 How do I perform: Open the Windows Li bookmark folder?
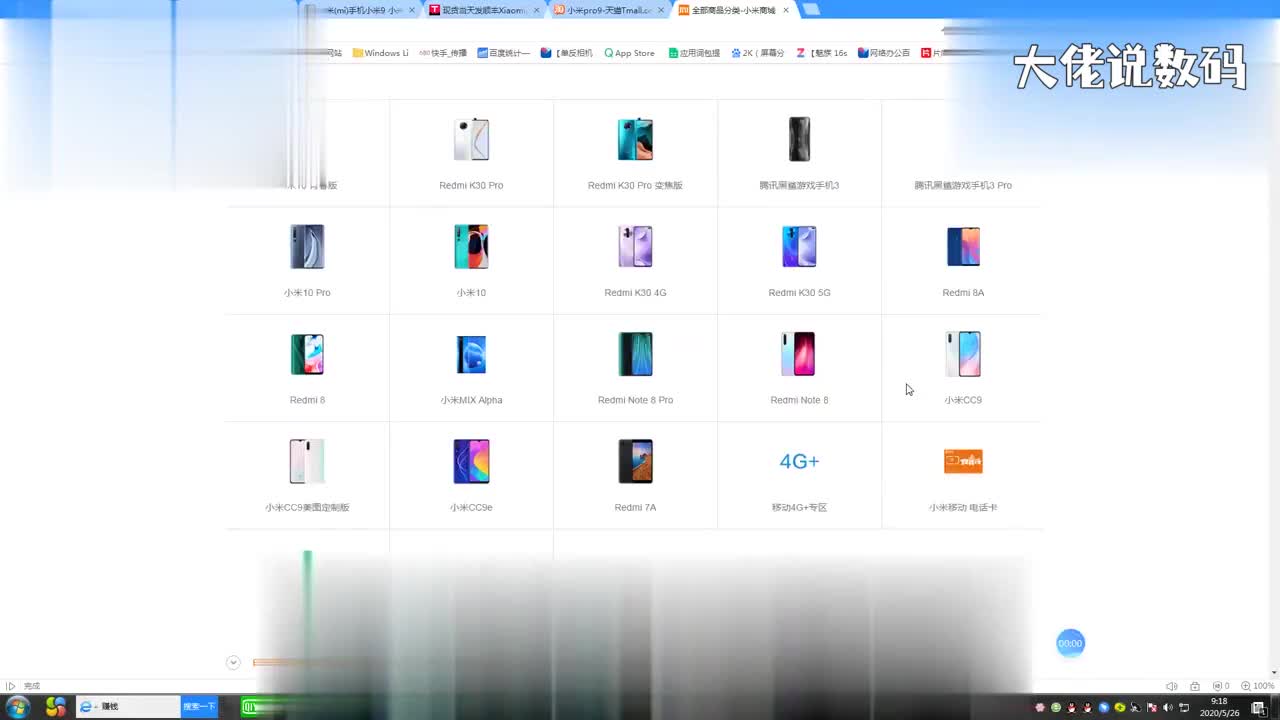coord(380,53)
